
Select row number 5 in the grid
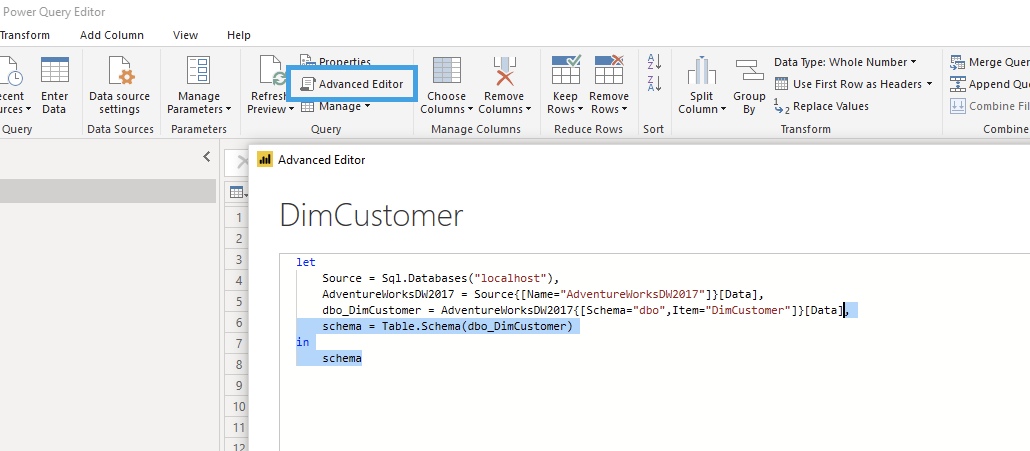238,302
